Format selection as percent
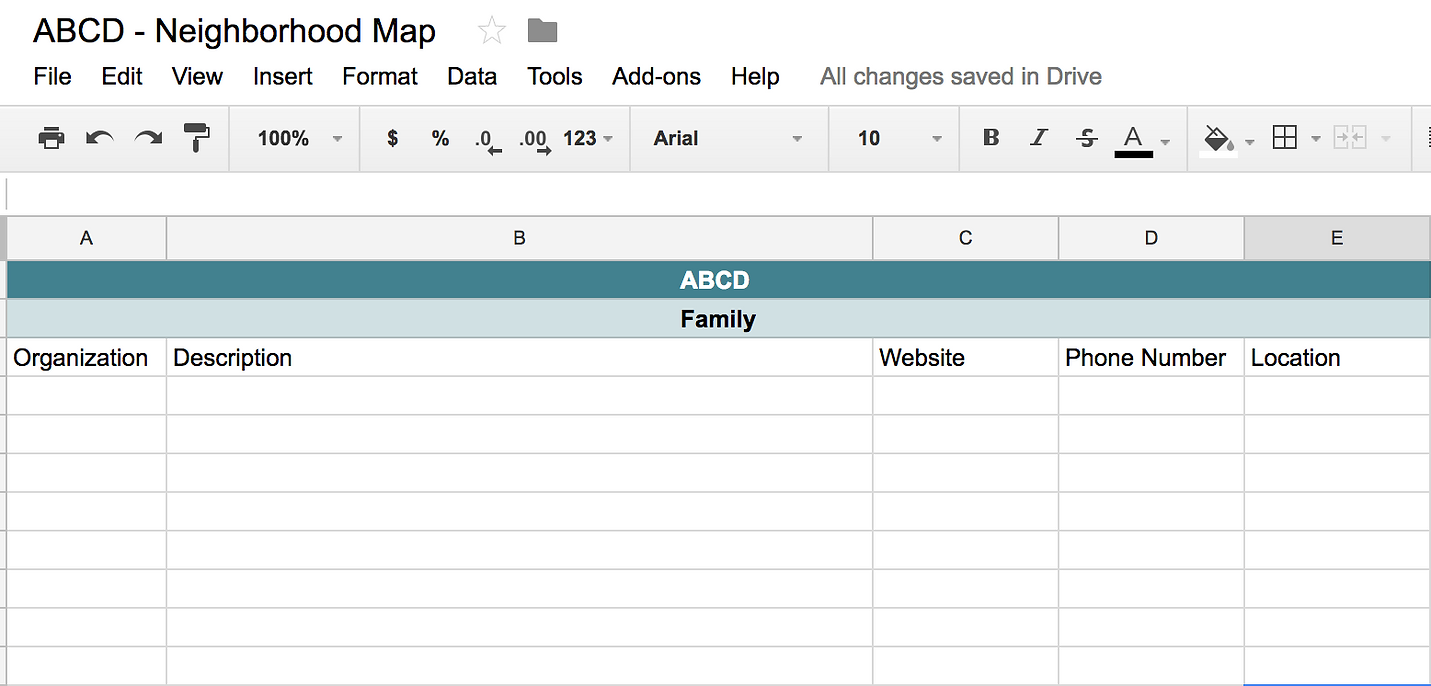Screen dimensions: 1431x686 pos(440,138)
